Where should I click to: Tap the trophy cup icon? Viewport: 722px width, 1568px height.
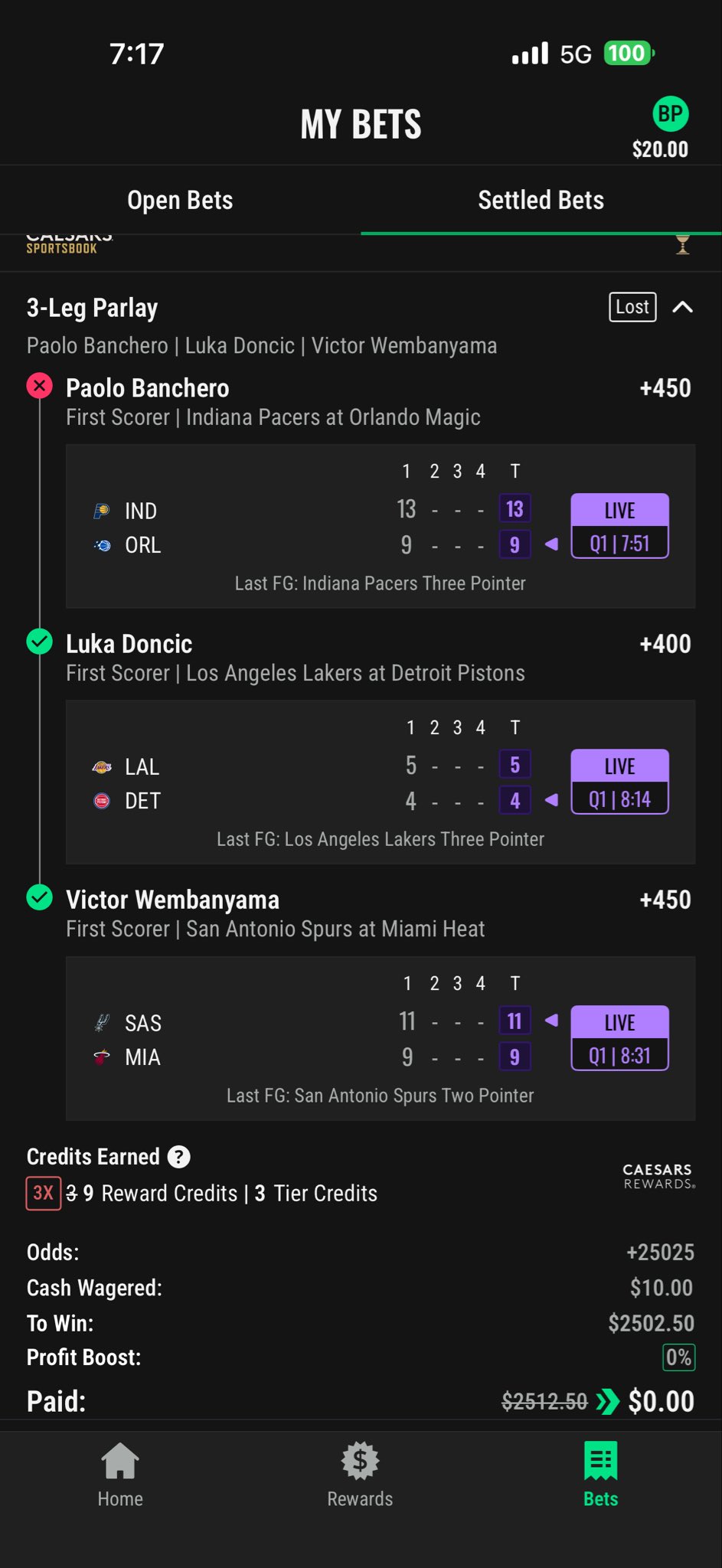tap(682, 244)
